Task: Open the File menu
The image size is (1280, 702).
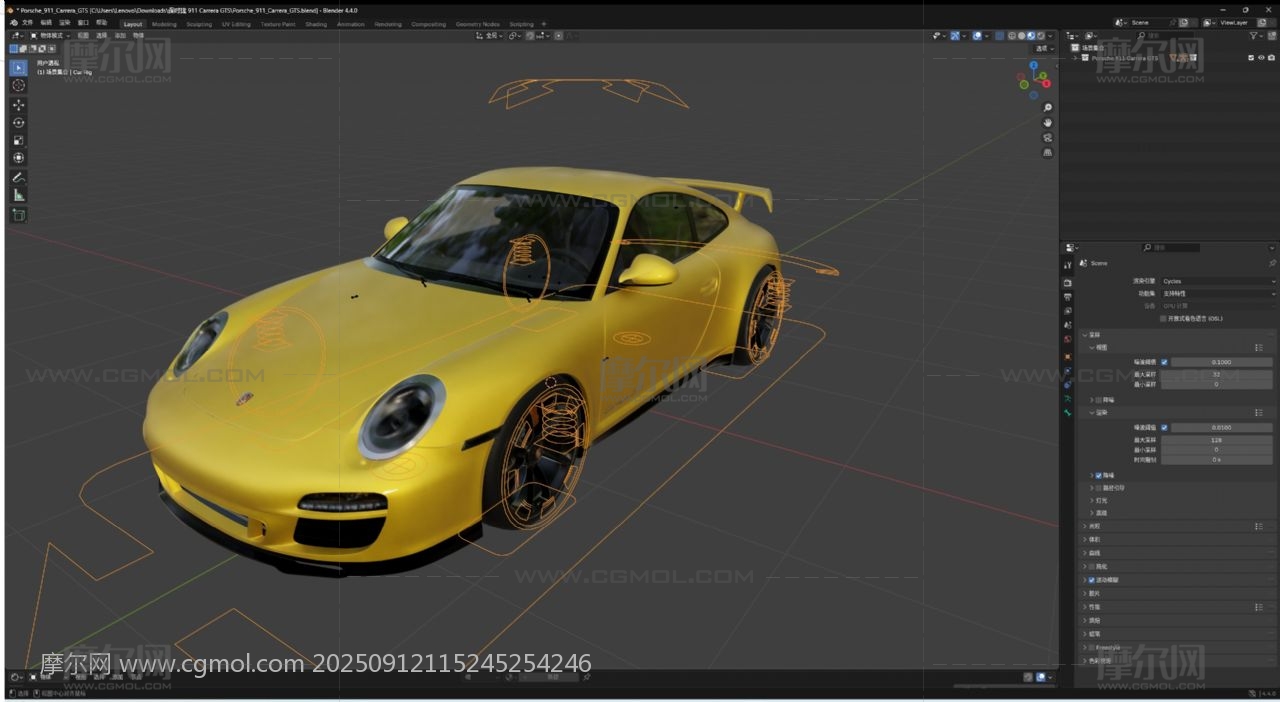Action: pyautogui.click(x=27, y=22)
